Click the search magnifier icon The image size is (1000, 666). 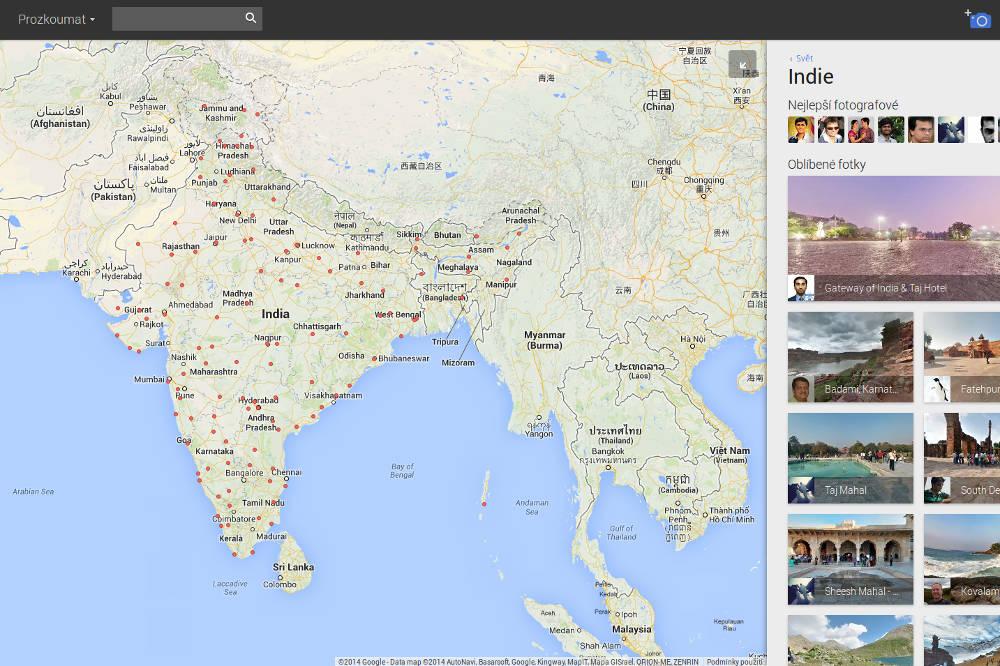251,18
